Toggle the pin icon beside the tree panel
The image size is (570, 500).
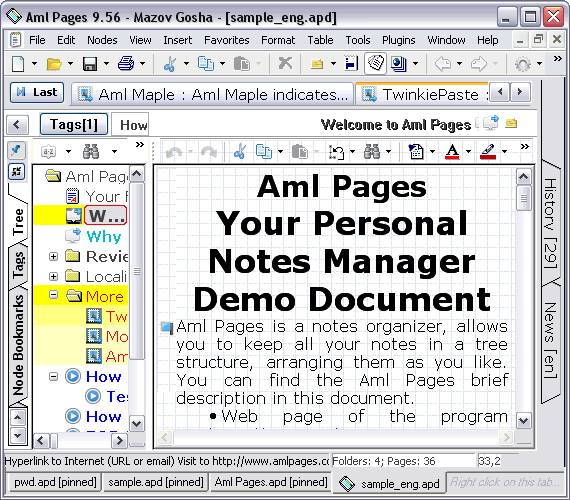[16, 150]
